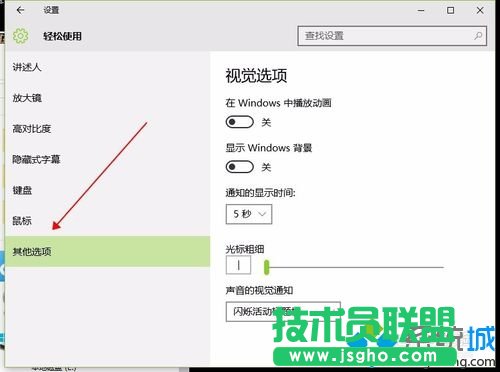Click the 轻松使用 title text
This screenshot has width=500, height=372.
pyautogui.click(x=62, y=36)
